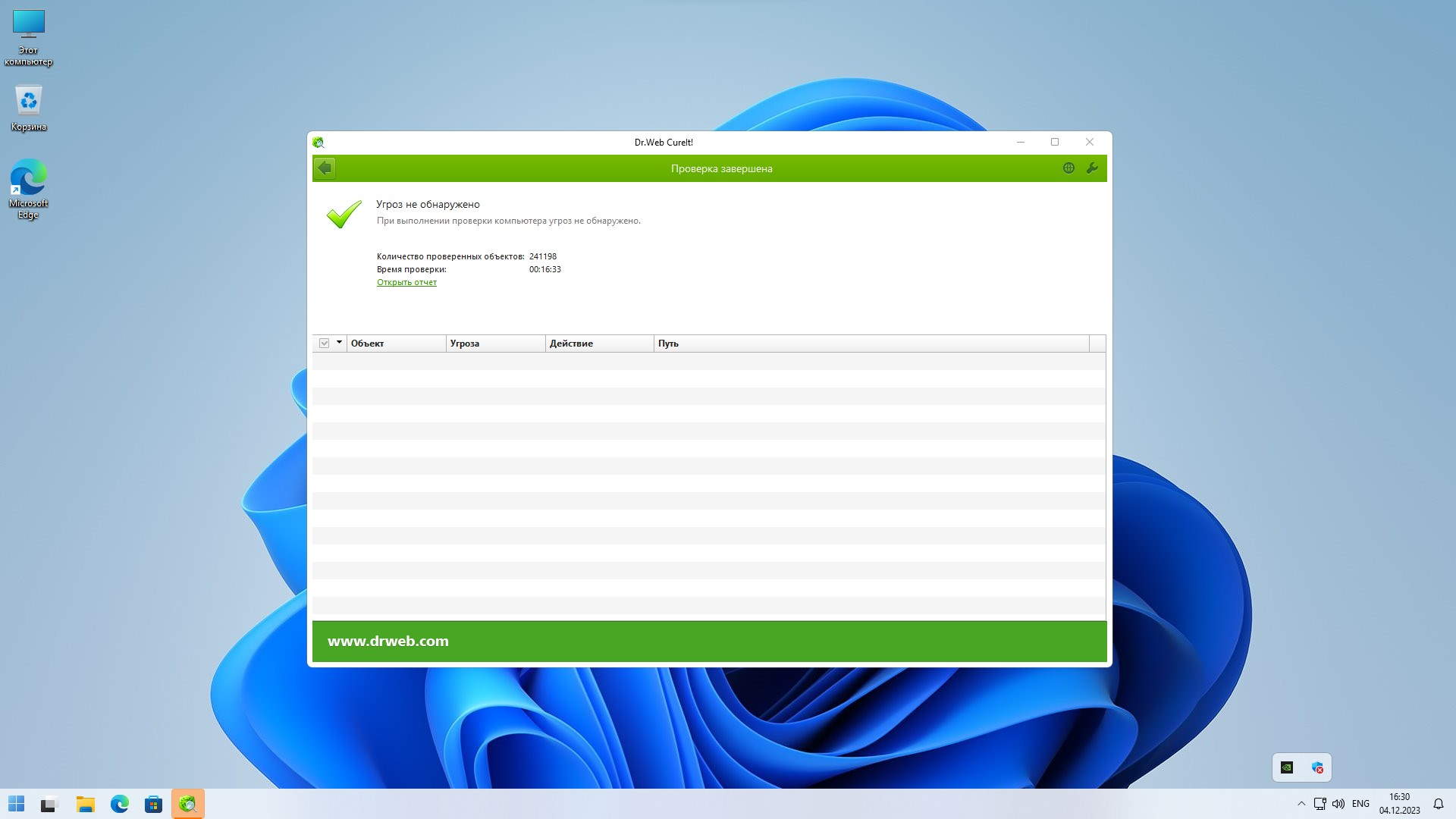The height and width of the screenshot is (819, 1456).
Task: Open Microsoft Store from taskbar
Action: [x=153, y=804]
